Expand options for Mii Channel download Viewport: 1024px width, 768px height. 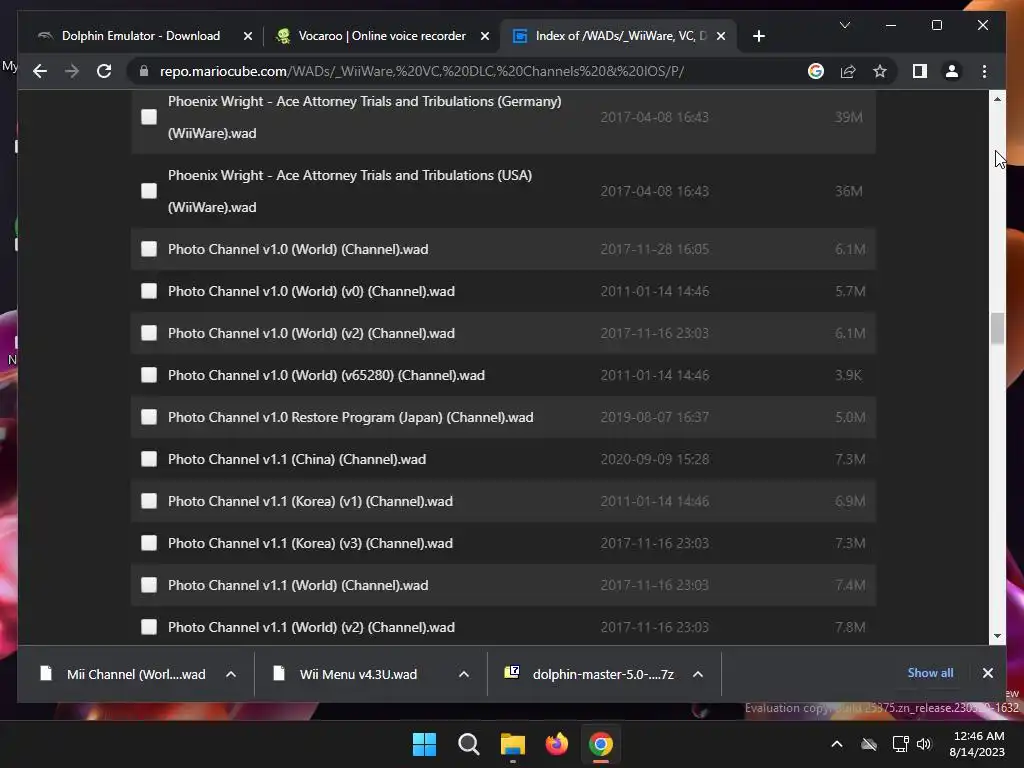coord(231,674)
